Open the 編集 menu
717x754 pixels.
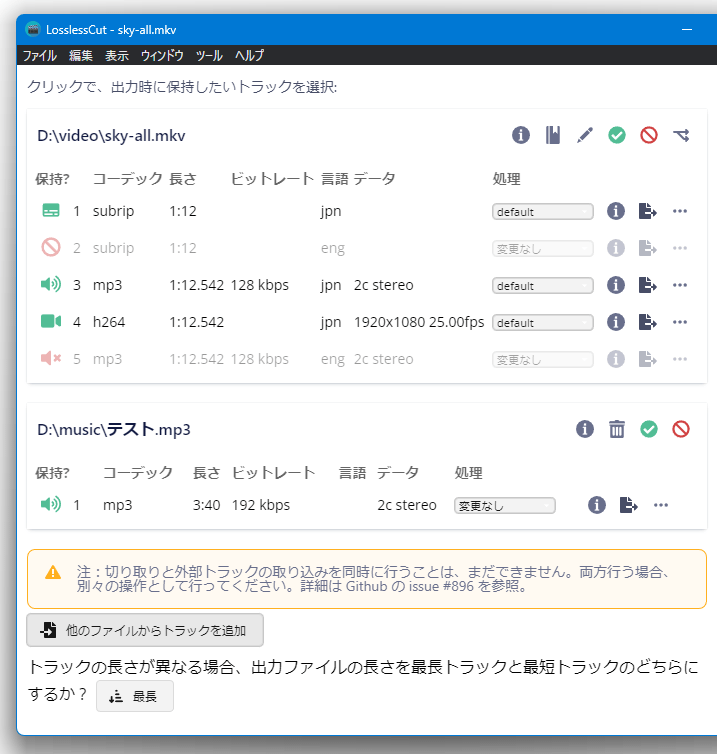[81, 55]
